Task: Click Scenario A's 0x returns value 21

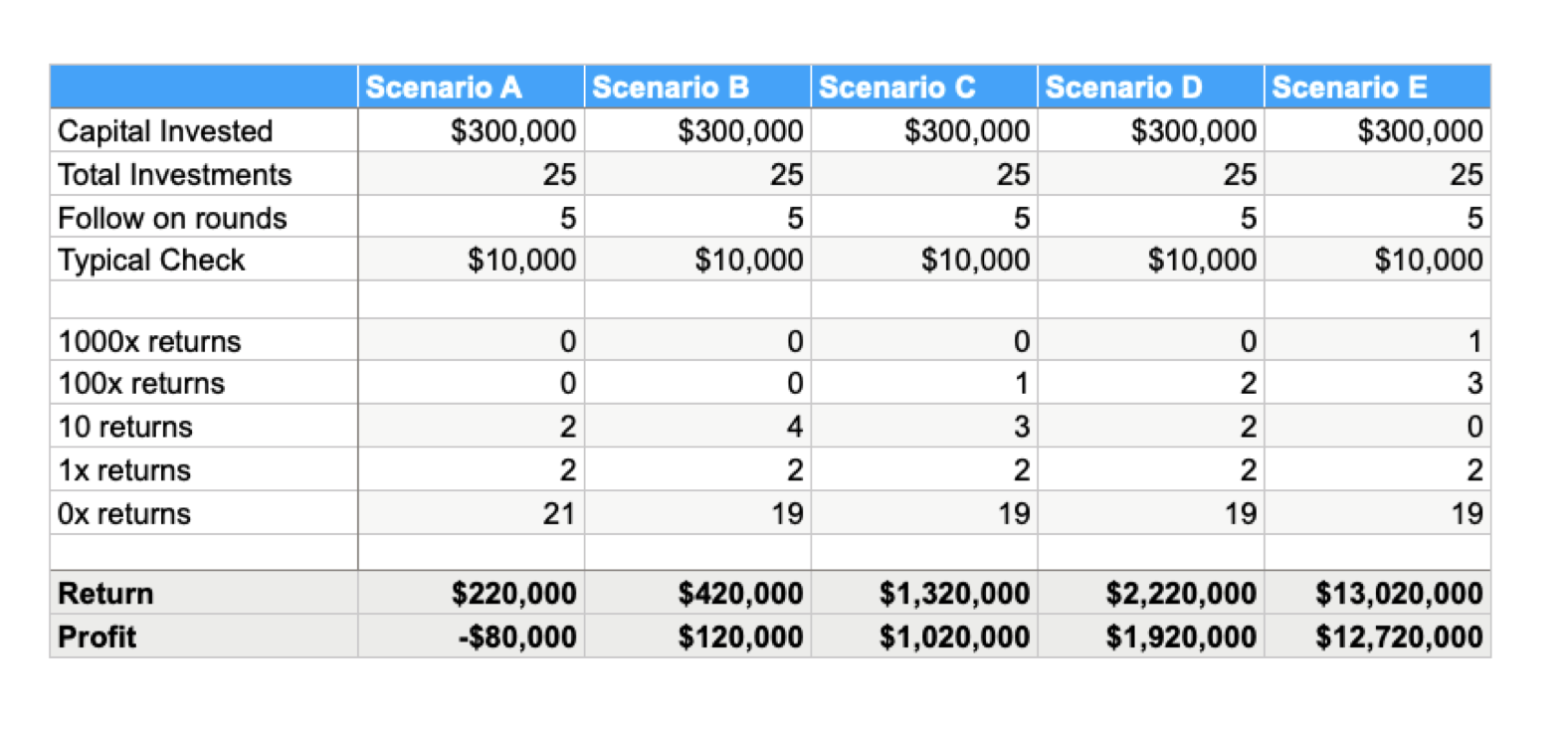Action: pyautogui.click(x=558, y=514)
